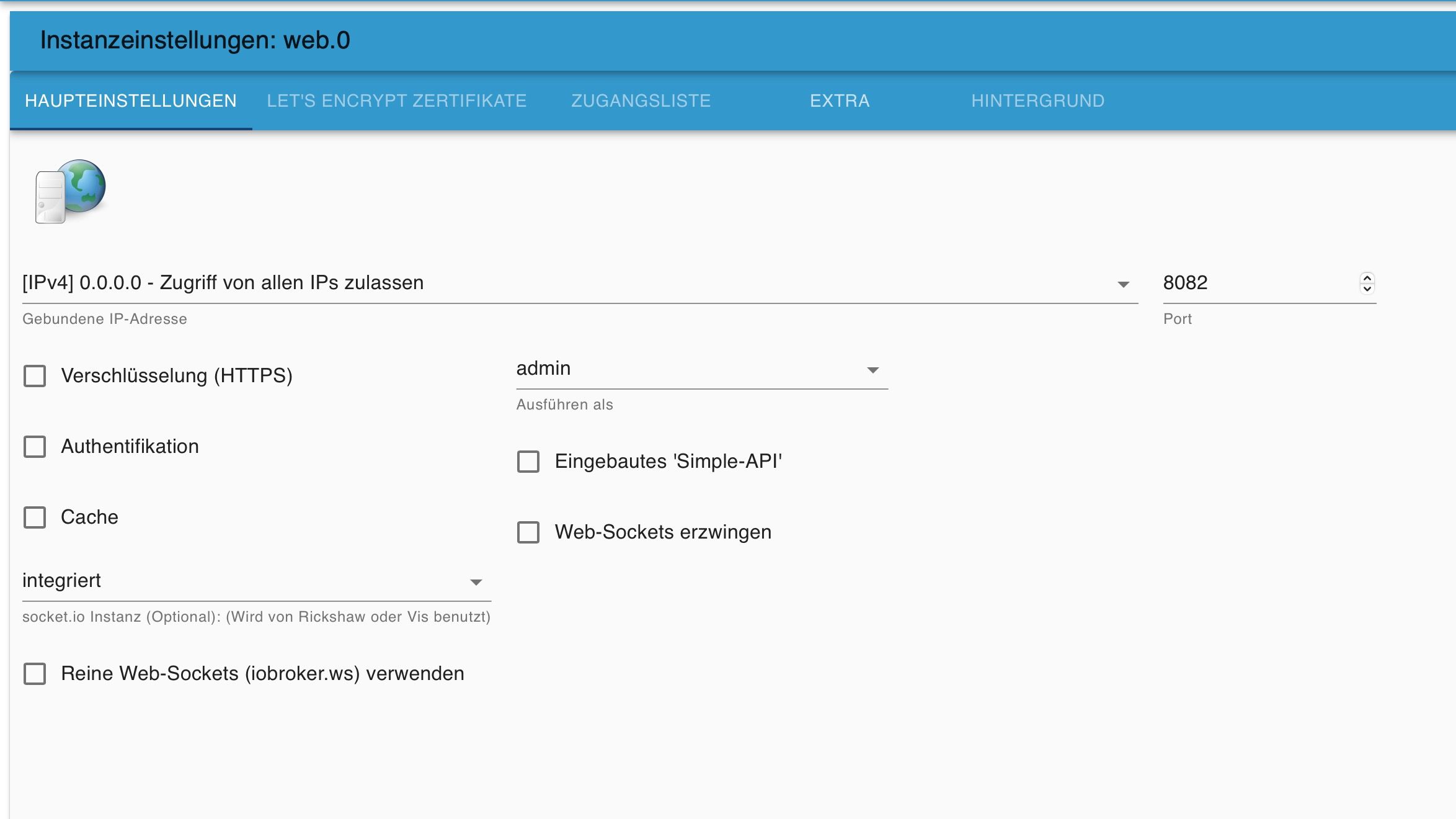The width and height of the screenshot is (1456, 819).
Task: Toggle Web-Sockets erzwingen checkbox
Action: (x=528, y=532)
